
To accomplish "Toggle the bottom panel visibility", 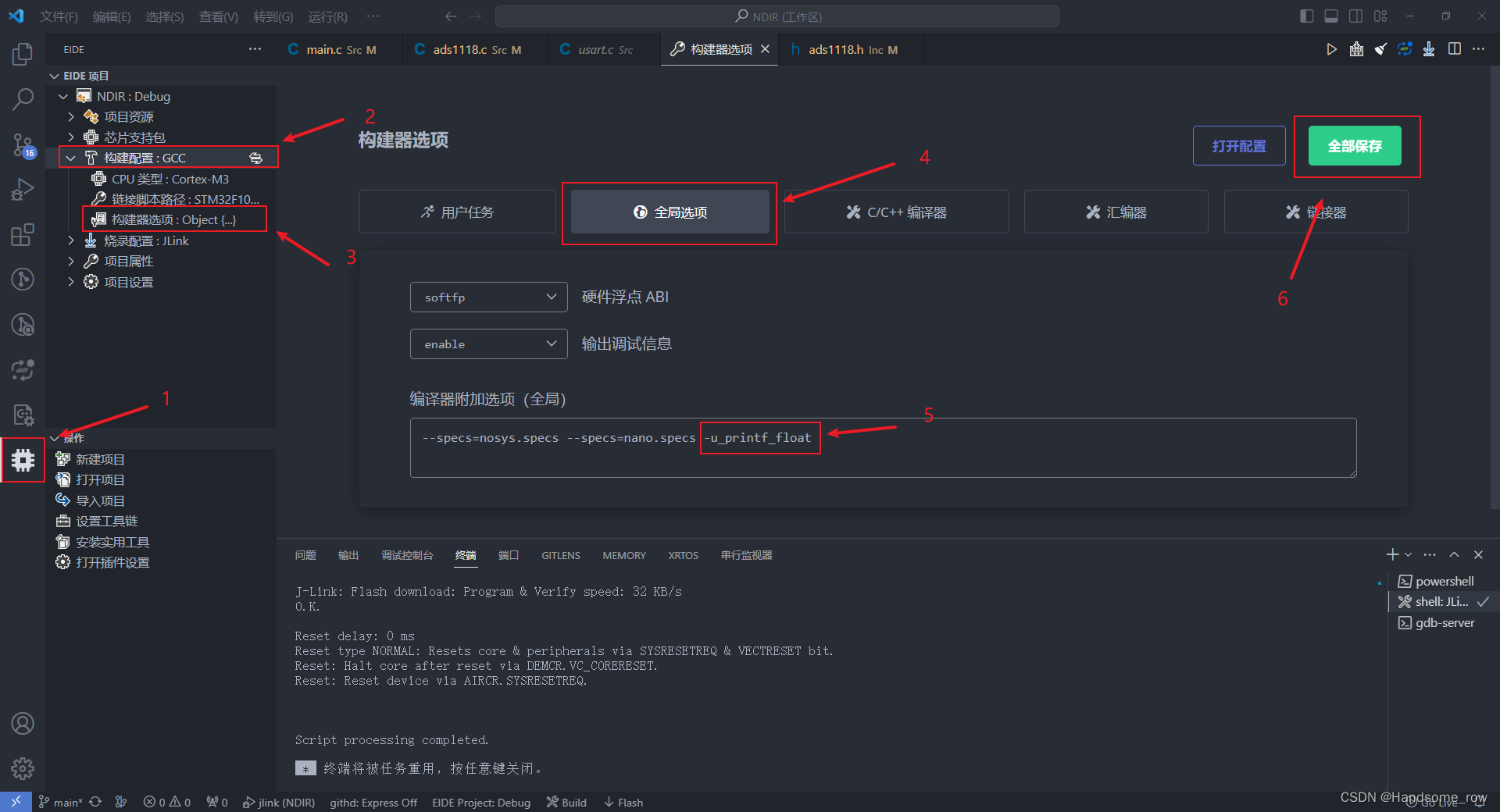I will [x=1330, y=15].
